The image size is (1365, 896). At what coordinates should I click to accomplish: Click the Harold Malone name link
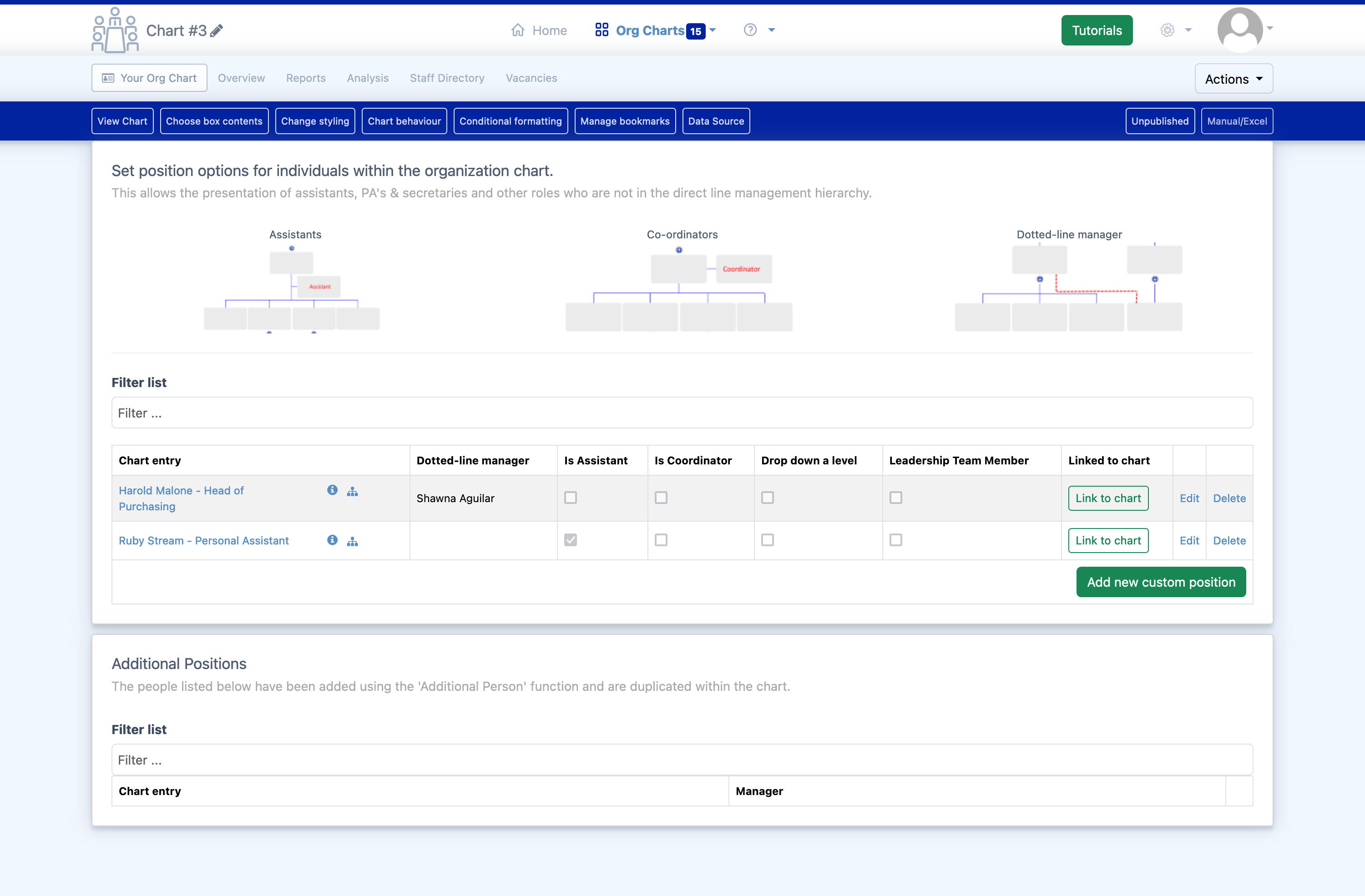pos(180,498)
